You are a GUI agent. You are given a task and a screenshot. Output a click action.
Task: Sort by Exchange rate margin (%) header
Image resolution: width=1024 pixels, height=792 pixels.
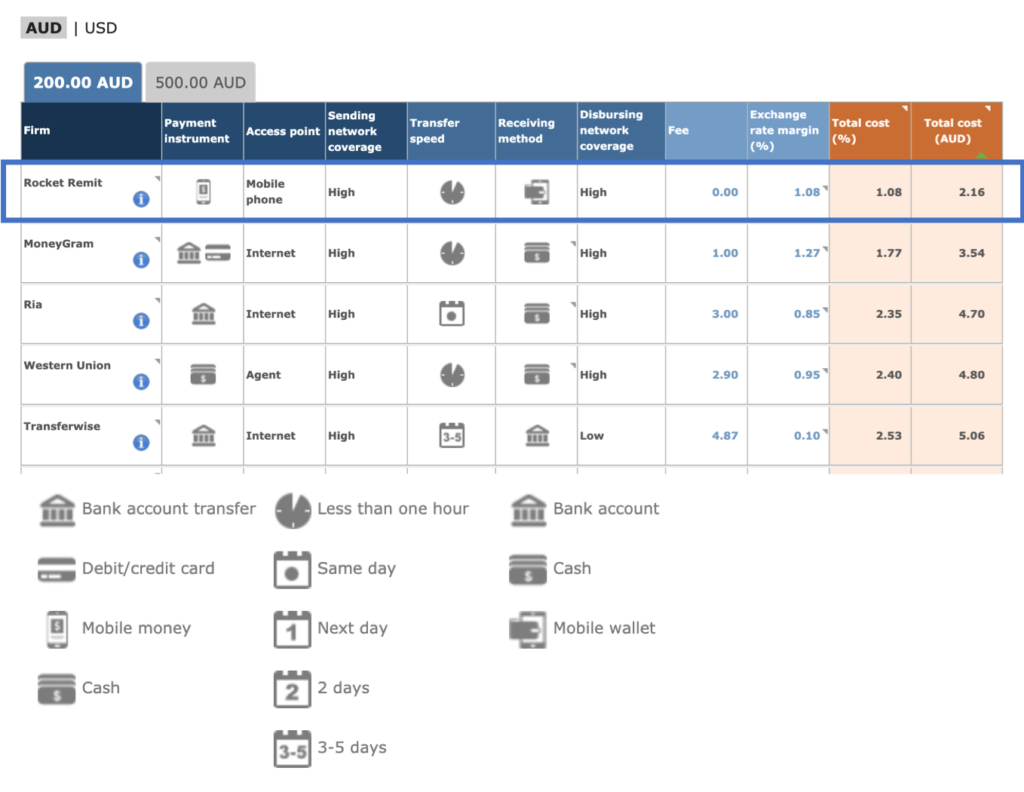point(788,131)
